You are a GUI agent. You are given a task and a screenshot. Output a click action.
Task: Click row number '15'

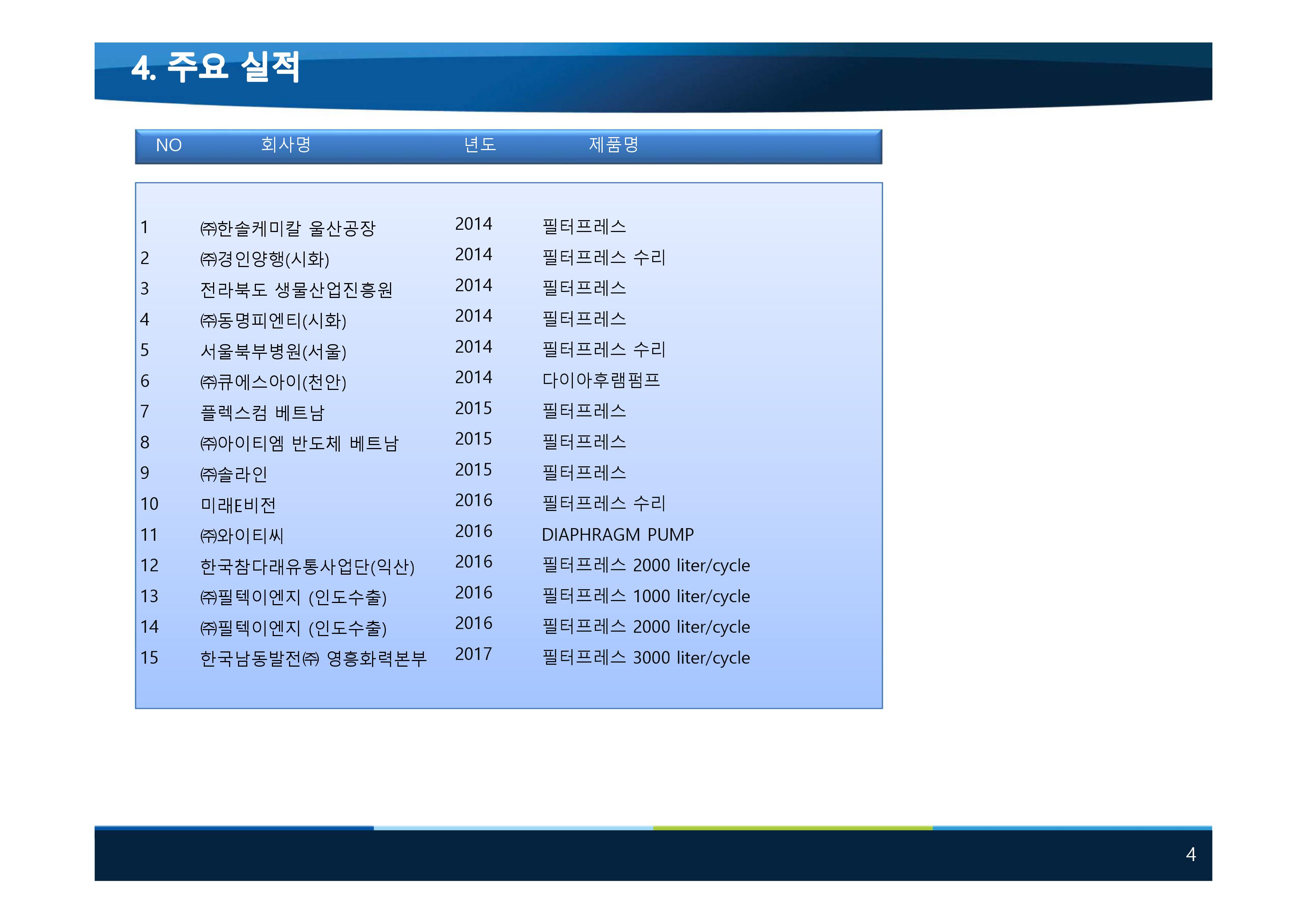tap(149, 658)
